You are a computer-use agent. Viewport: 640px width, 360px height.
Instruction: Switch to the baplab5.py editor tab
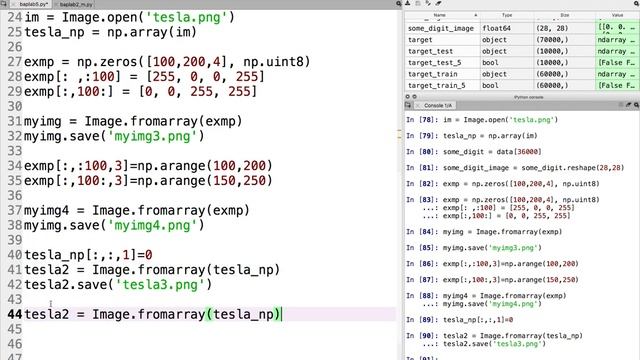[31, 4]
